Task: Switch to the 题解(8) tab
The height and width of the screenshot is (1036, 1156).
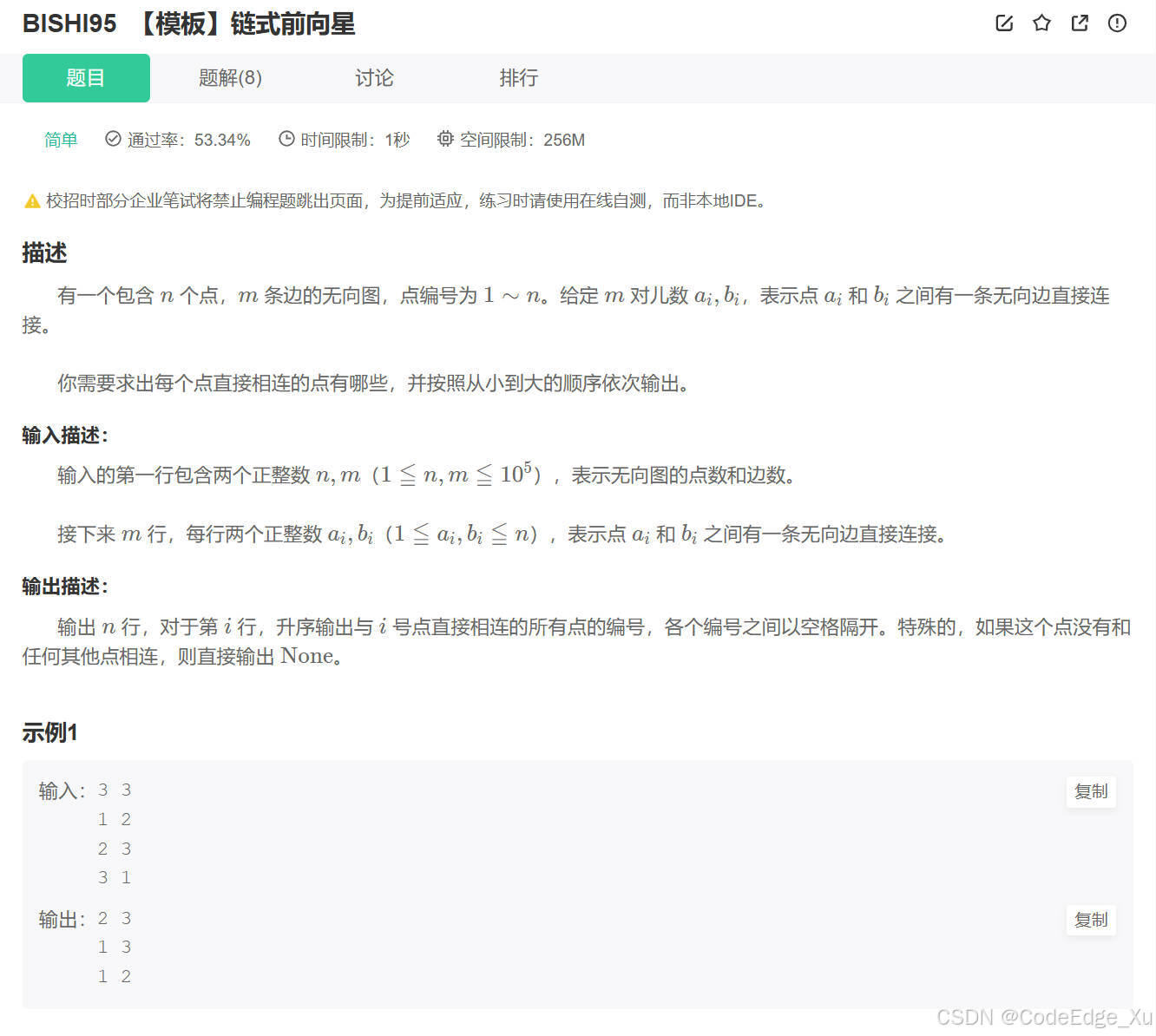Action: pyautogui.click(x=229, y=78)
